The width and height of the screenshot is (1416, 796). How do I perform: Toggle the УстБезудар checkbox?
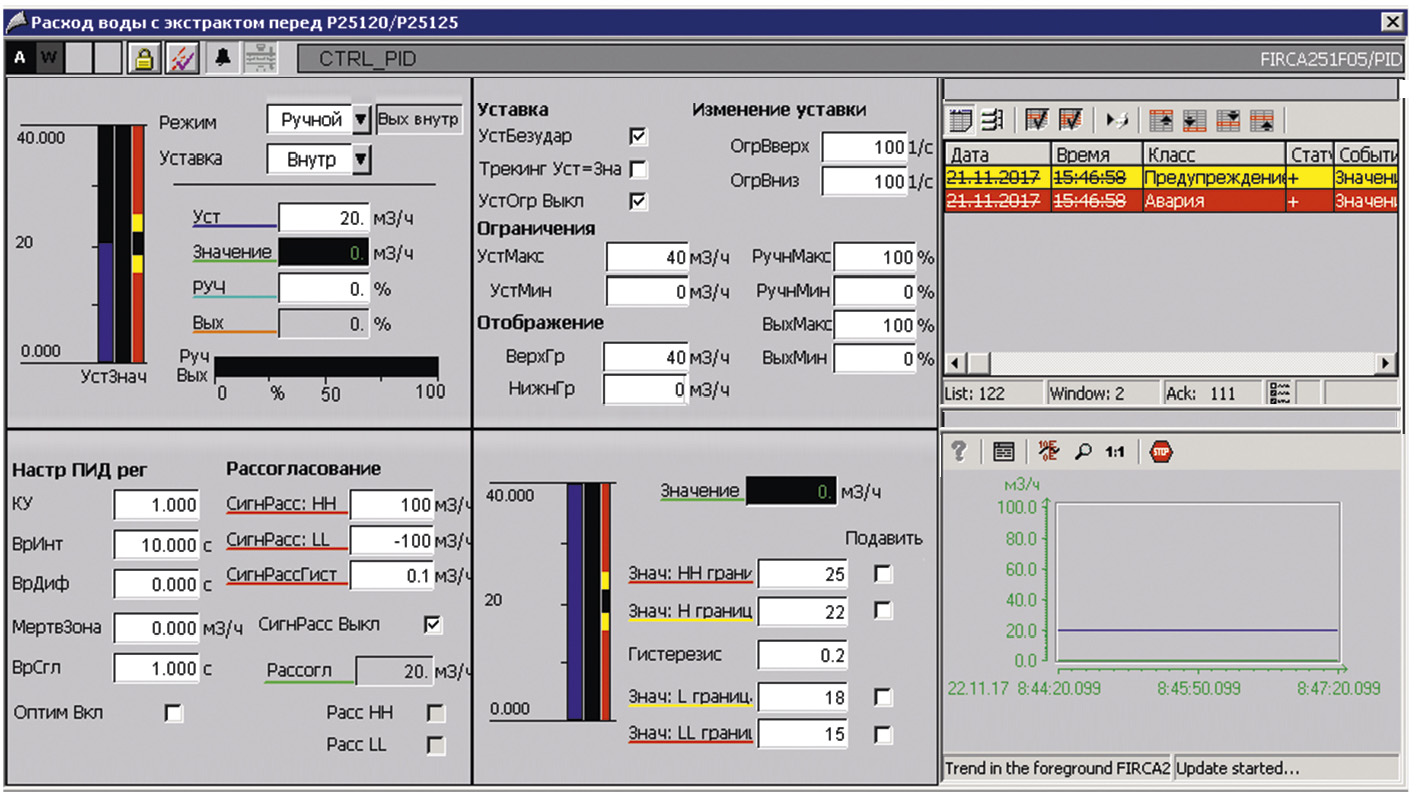[638, 136]
